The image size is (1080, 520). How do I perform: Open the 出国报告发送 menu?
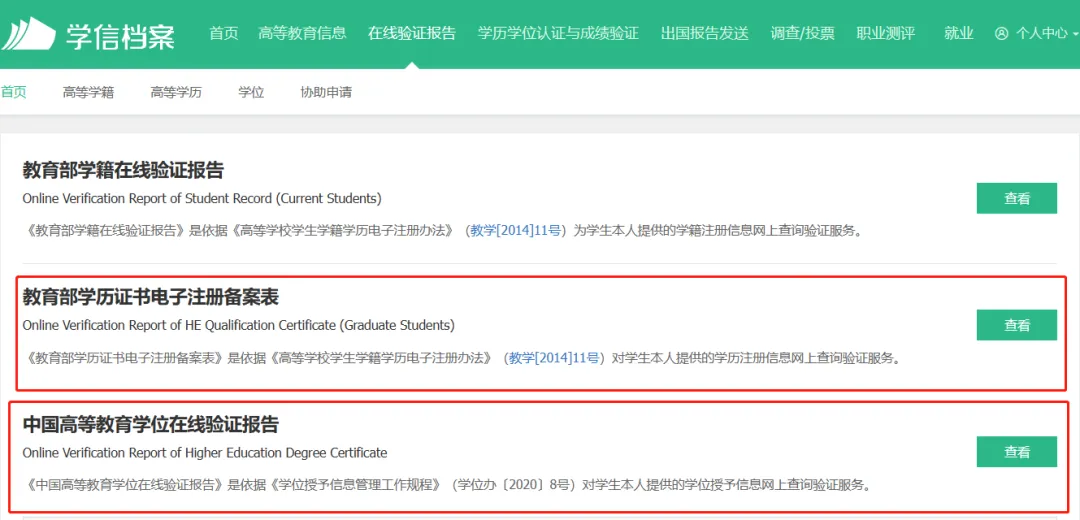[x=705, y=33]
